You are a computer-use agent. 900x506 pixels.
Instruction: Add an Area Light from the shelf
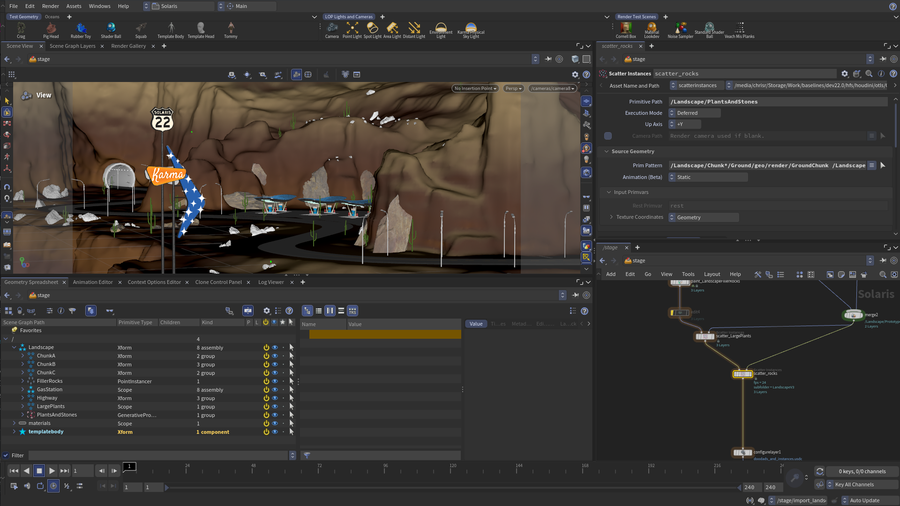(392, 30)
